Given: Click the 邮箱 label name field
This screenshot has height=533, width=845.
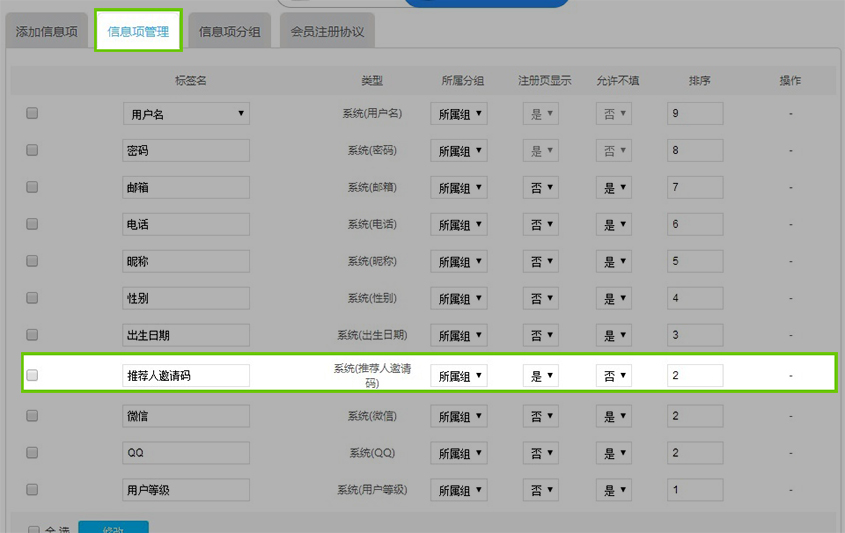Looking at the screenshot, I should click(x=186, y=188).
